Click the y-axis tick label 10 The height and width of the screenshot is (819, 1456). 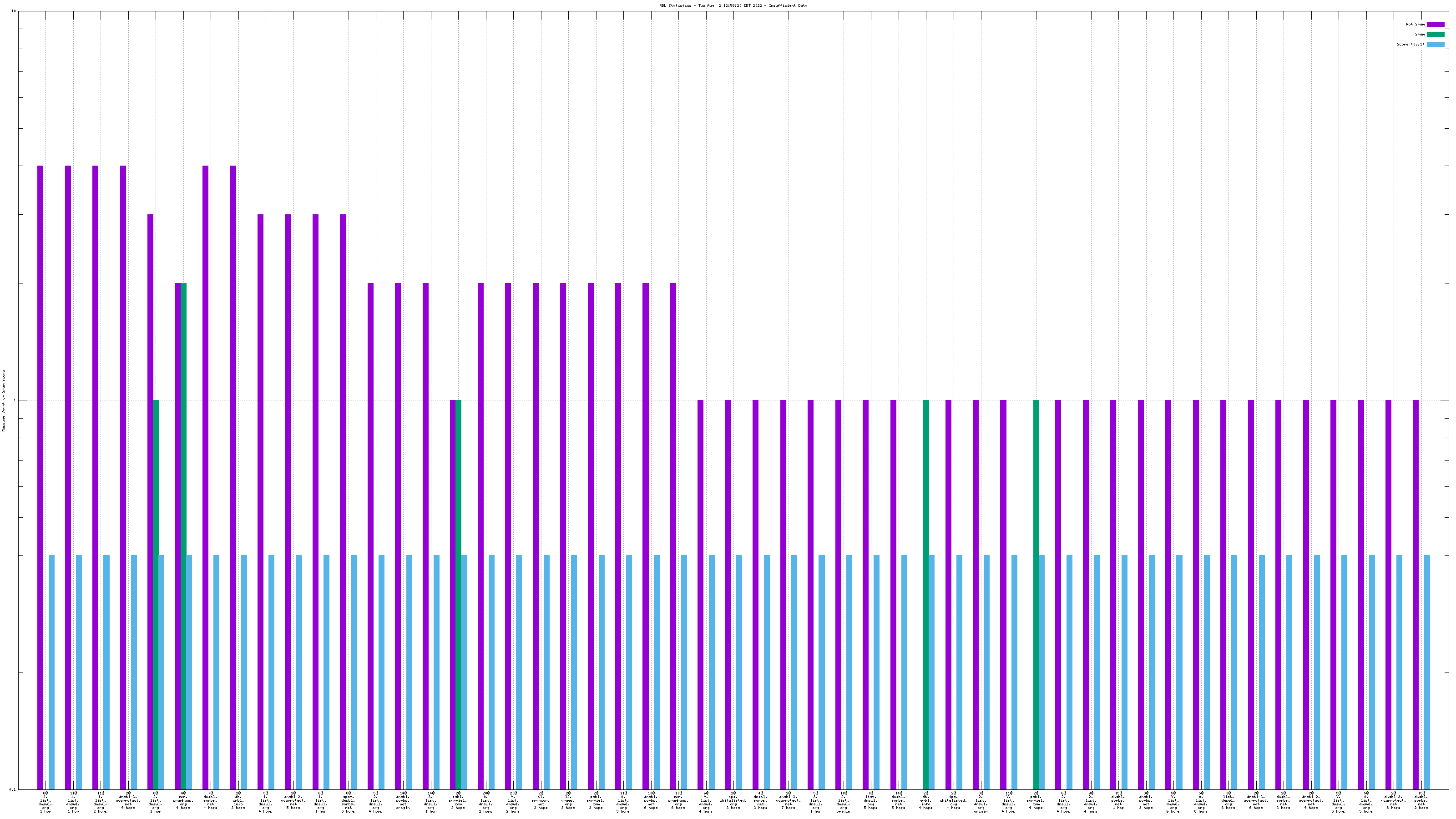coord(13,11)
